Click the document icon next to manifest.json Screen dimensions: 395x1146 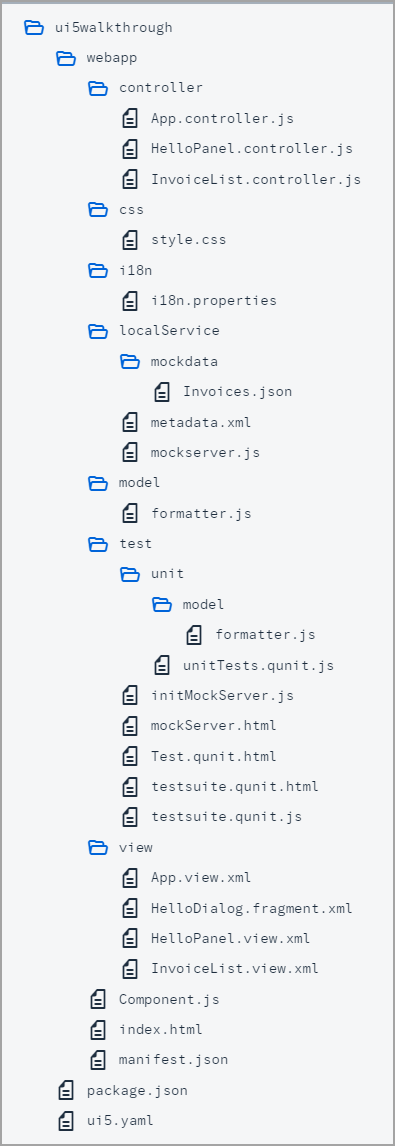pos(98,1060)
